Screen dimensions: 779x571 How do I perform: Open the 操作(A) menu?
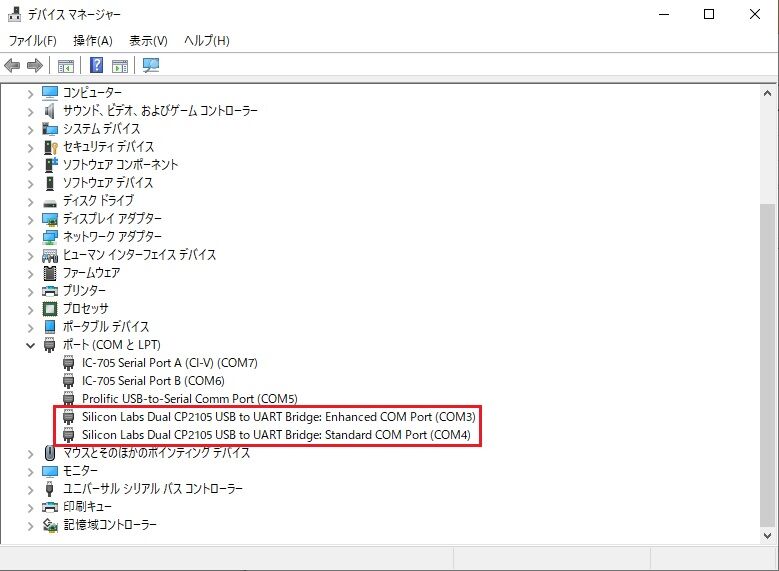pyautogui.click(x=92, y=40)
